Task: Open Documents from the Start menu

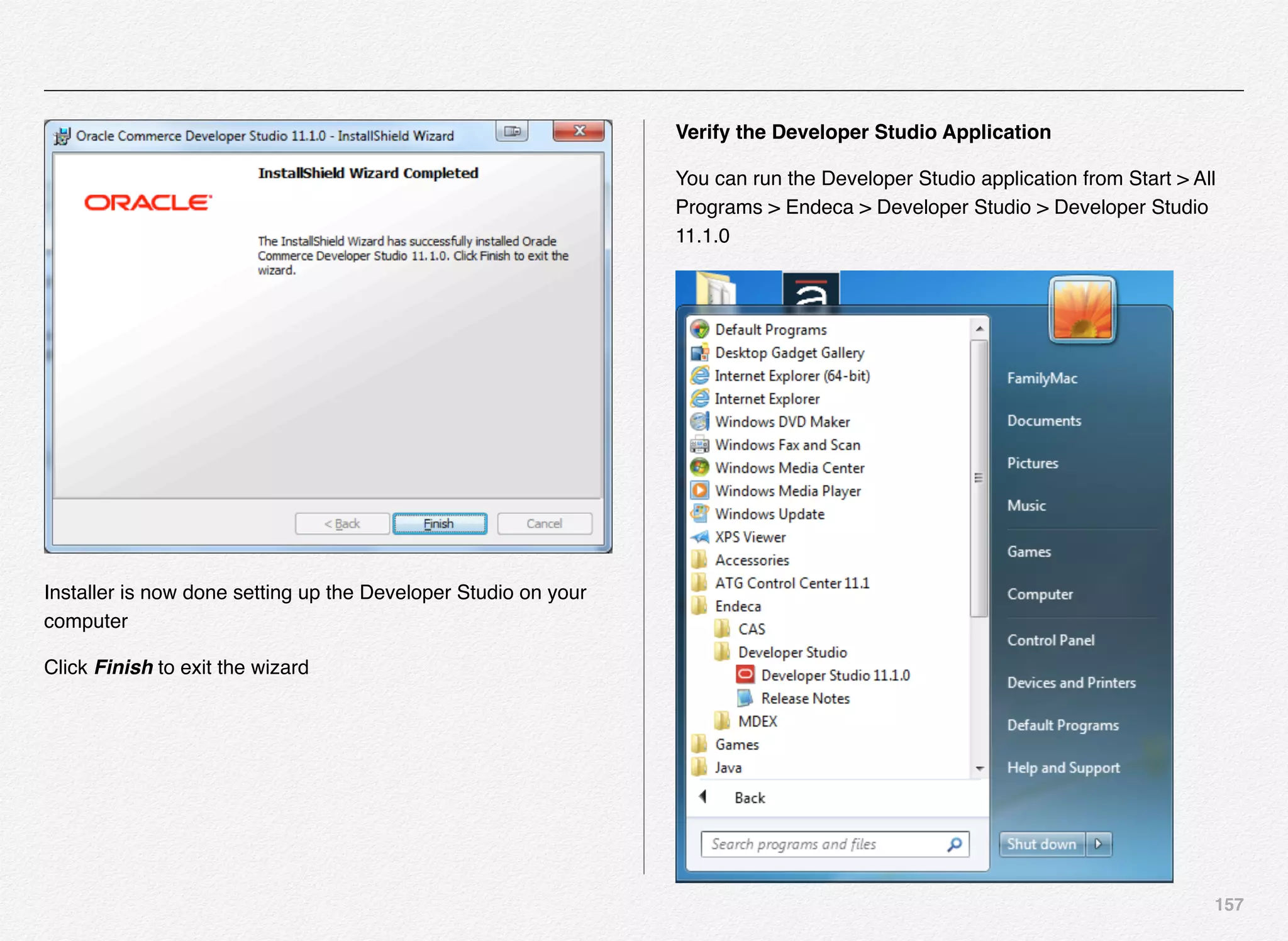Action: point(1044,421)
